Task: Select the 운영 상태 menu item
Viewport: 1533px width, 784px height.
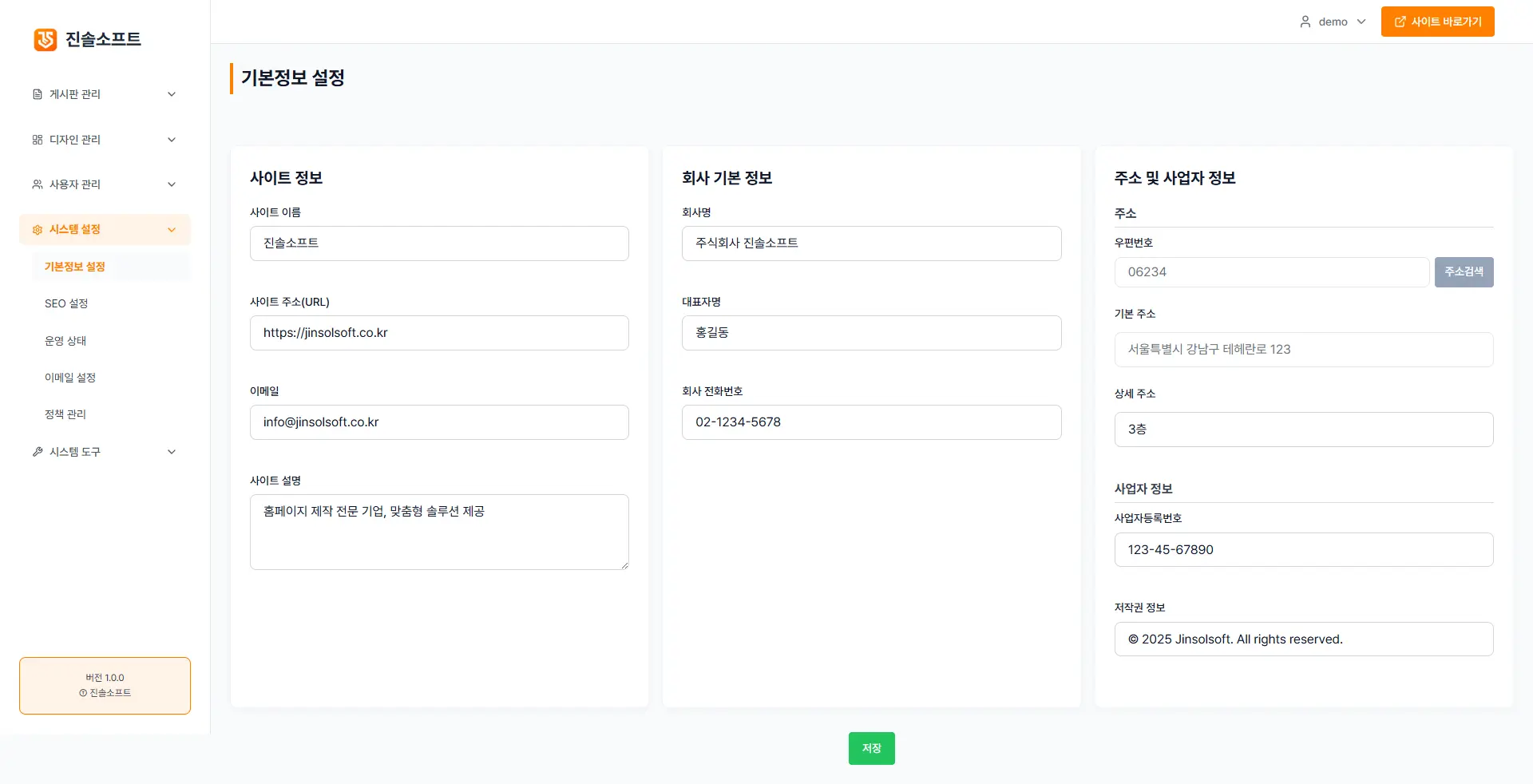Action: click(65, 341)
